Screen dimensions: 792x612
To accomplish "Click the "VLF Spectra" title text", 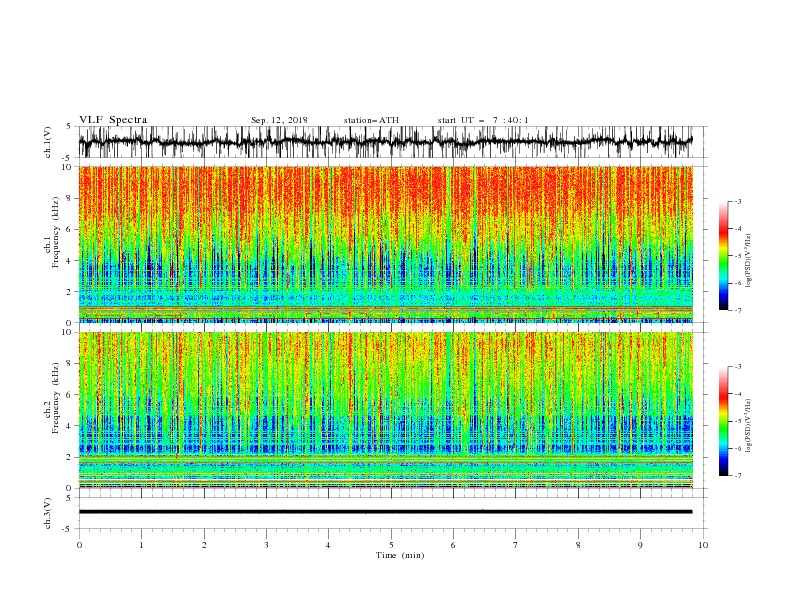I will [113, 120].
